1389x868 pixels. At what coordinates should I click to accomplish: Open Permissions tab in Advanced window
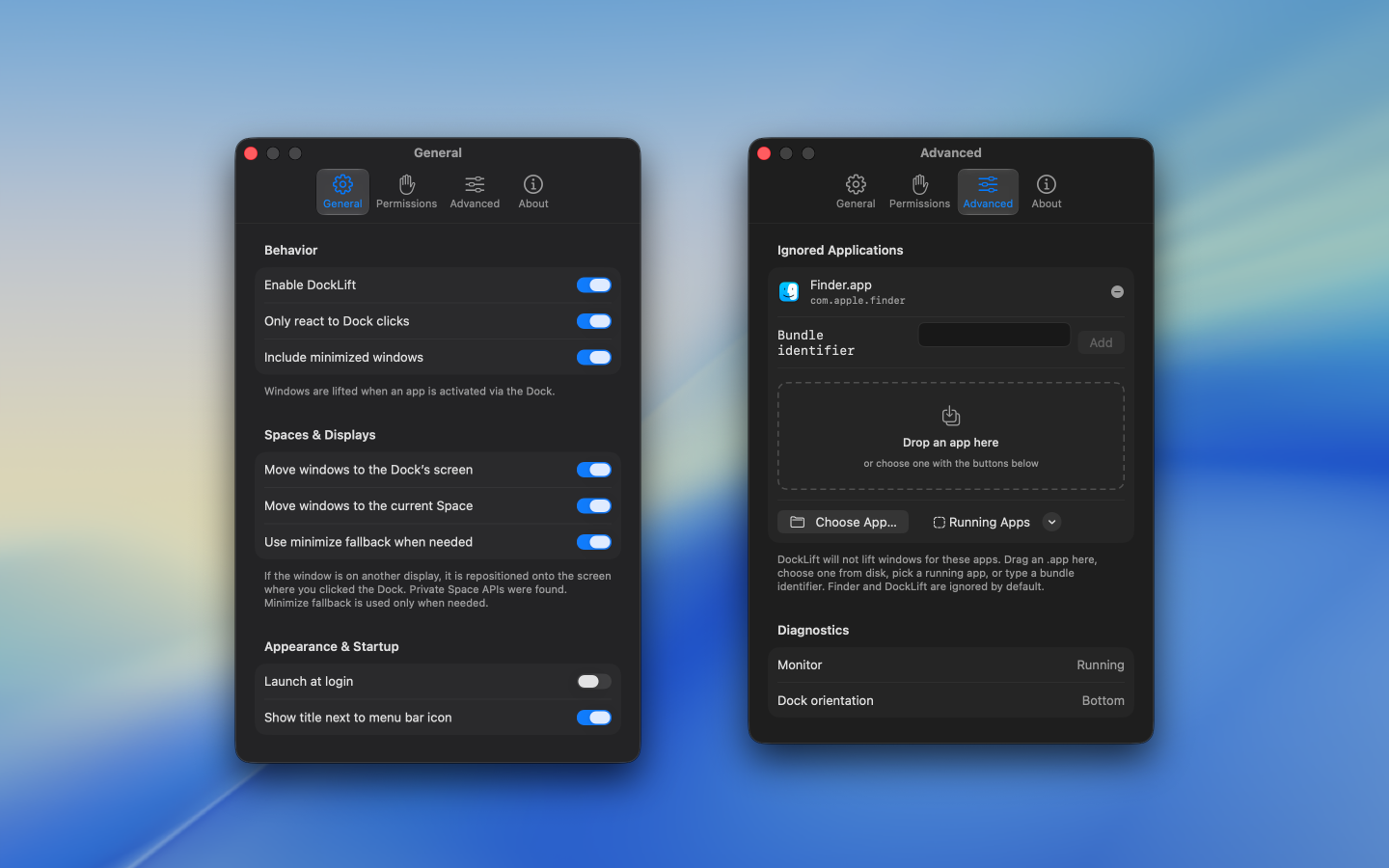[919, 191]
